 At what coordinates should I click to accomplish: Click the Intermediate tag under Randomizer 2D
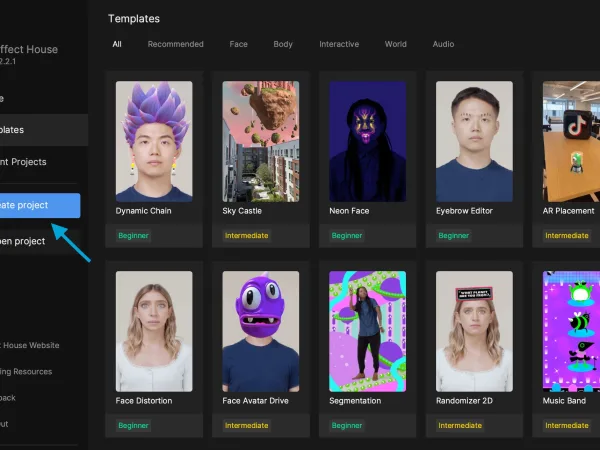pos(460,426)
